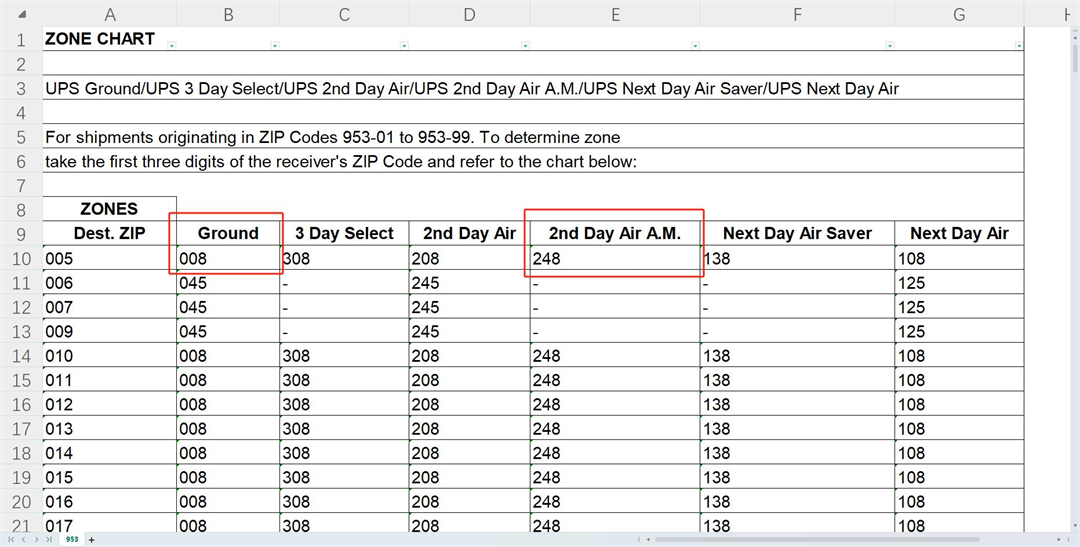Expand the filter dropdown in column E row 1
The width and height of the screenshot is (1080, 547).
(694, 46)
